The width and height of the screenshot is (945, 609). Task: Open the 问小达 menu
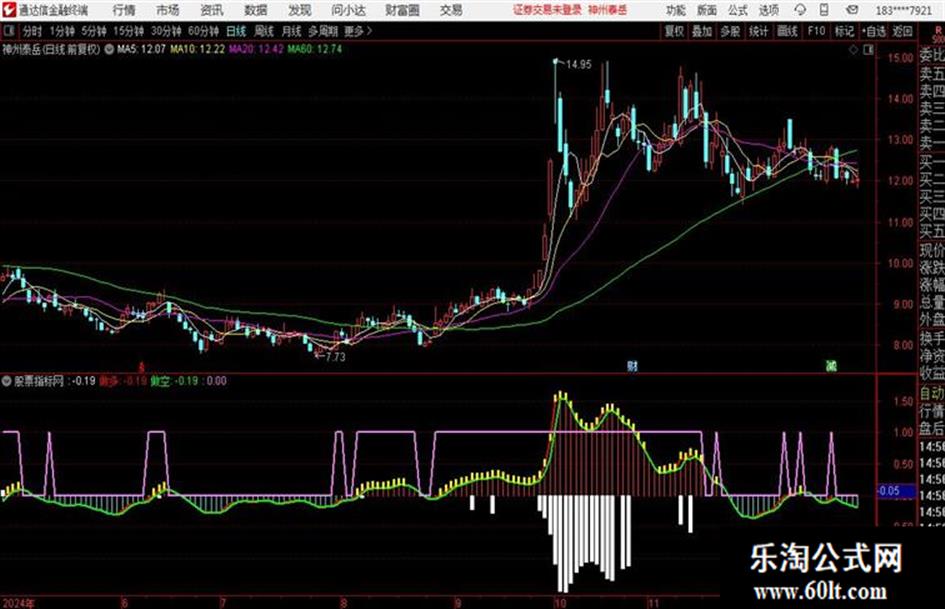coord(349,10)
